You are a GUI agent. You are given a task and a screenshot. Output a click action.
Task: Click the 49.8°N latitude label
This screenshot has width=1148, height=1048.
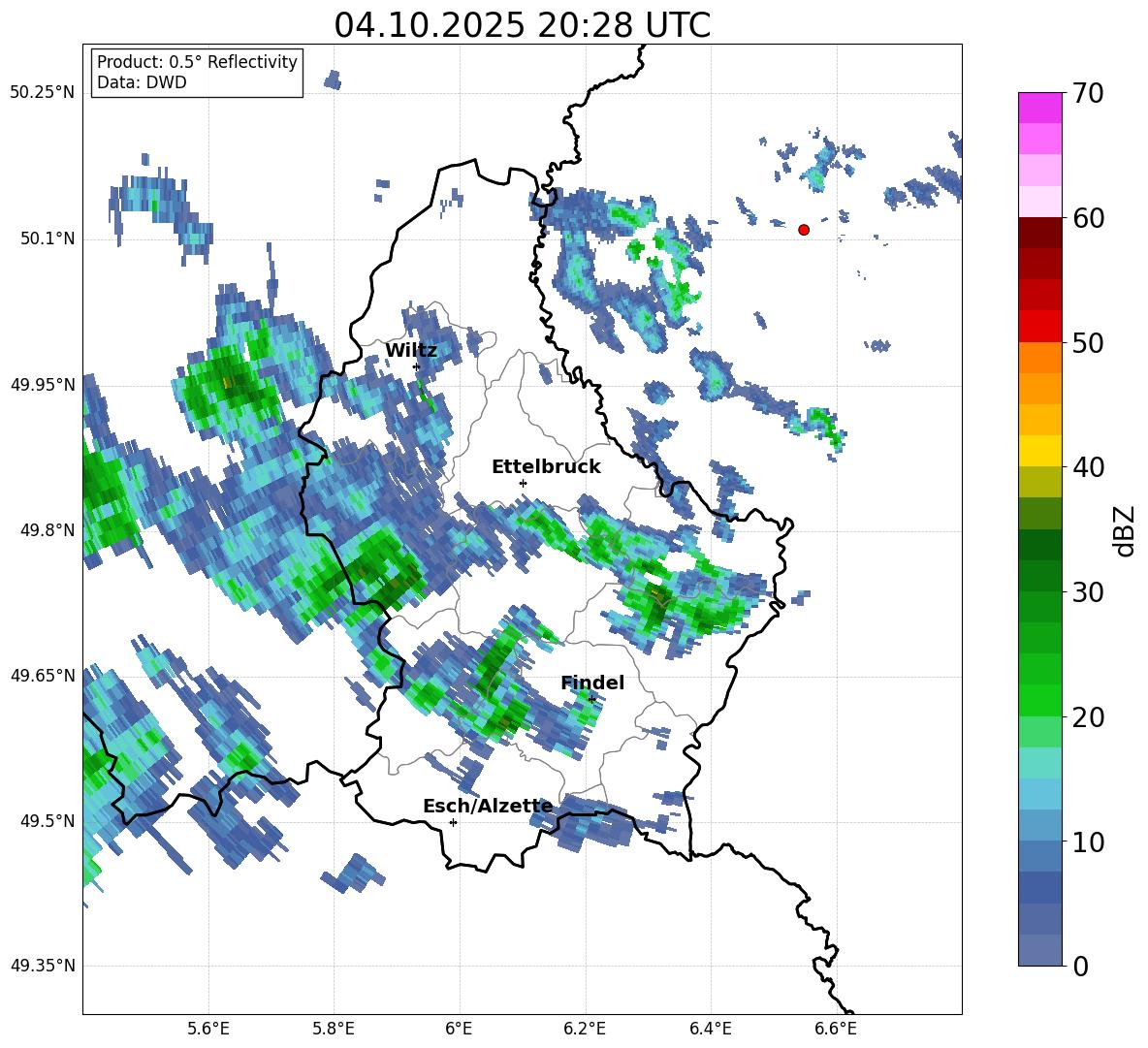(x=47, y=530)
